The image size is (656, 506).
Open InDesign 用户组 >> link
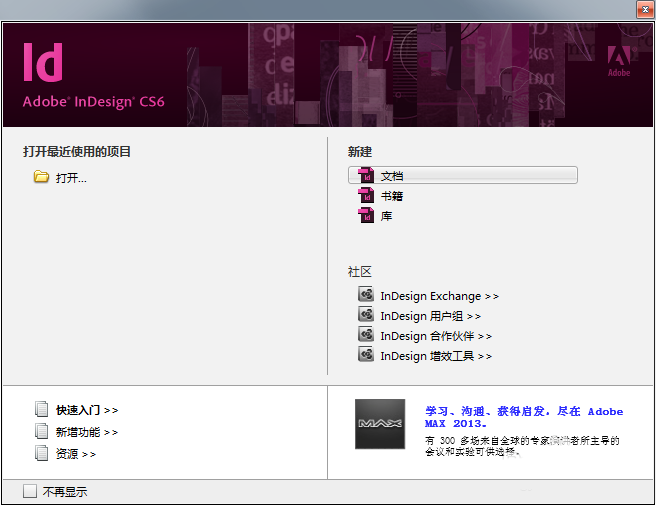pyautogui.click(x=430, y=316)
